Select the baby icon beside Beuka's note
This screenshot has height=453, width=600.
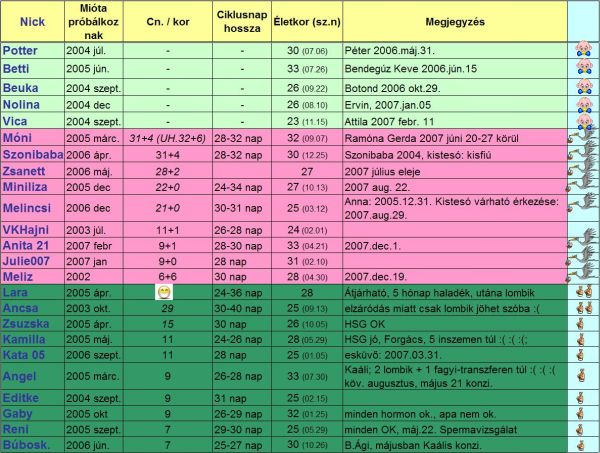coord(582,86)
